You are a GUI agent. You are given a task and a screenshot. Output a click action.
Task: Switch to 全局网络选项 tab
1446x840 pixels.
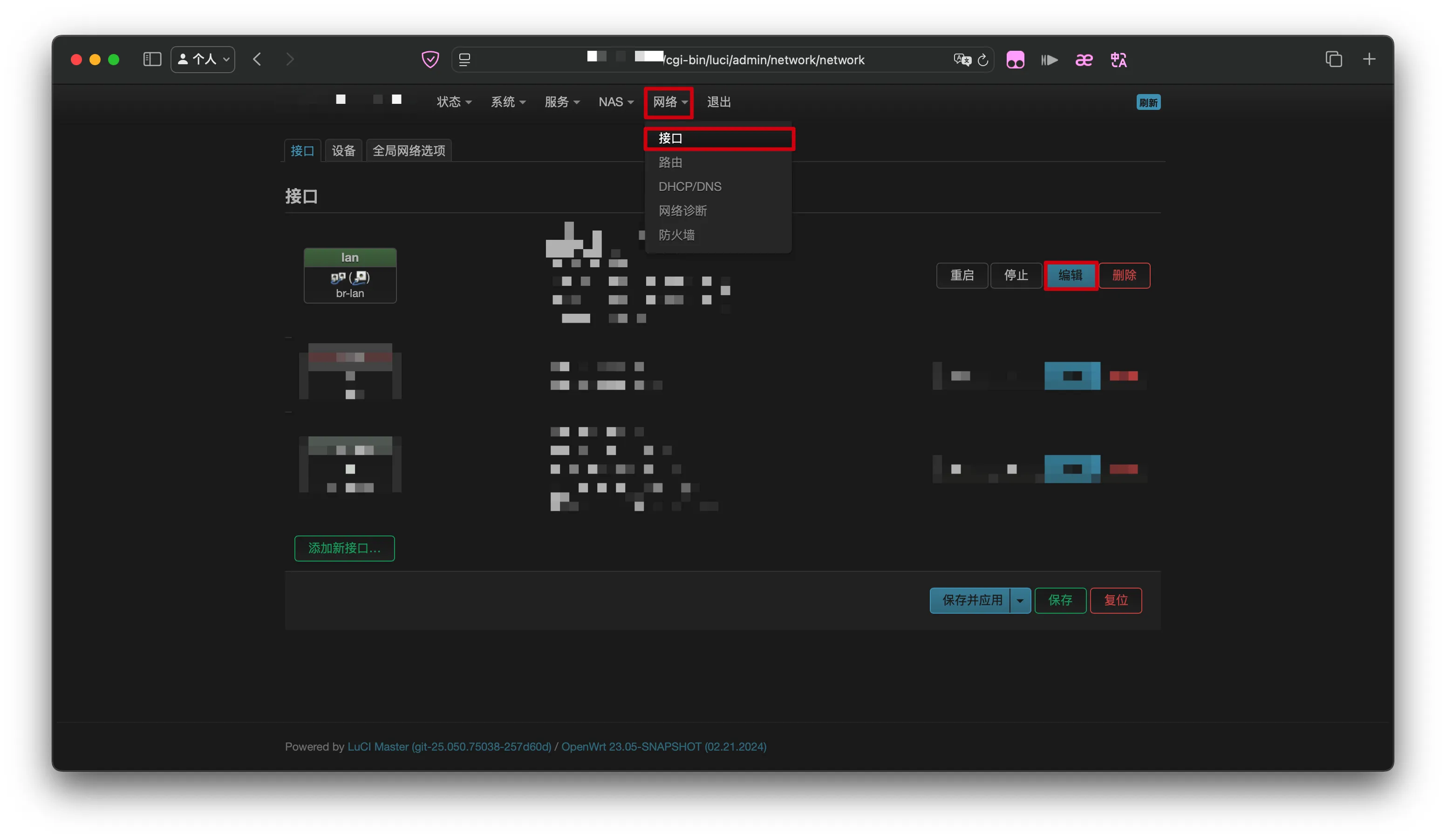pos(409,151)
